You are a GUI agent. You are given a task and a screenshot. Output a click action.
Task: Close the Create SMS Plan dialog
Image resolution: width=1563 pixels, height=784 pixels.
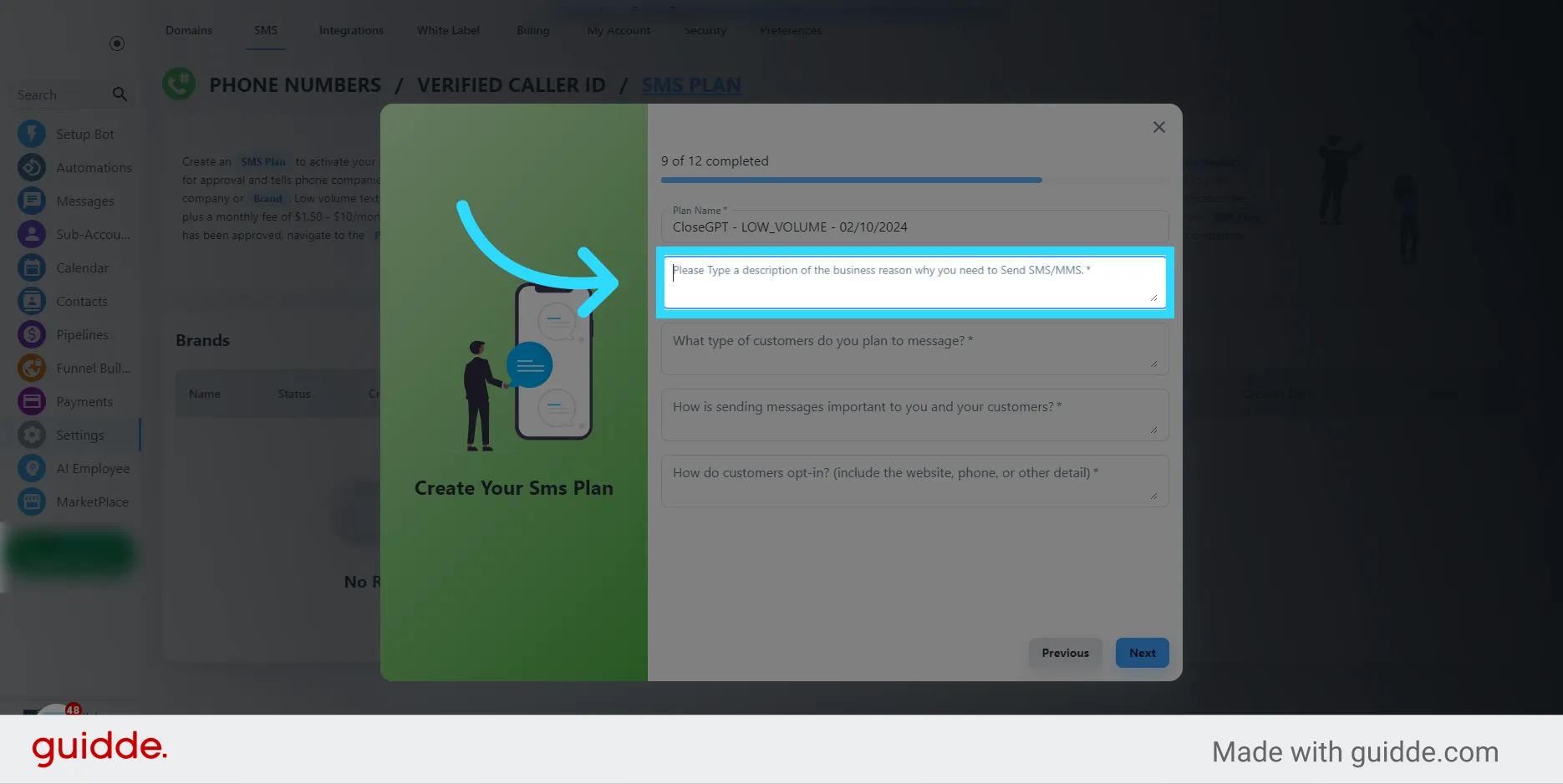click(1158, 127)
